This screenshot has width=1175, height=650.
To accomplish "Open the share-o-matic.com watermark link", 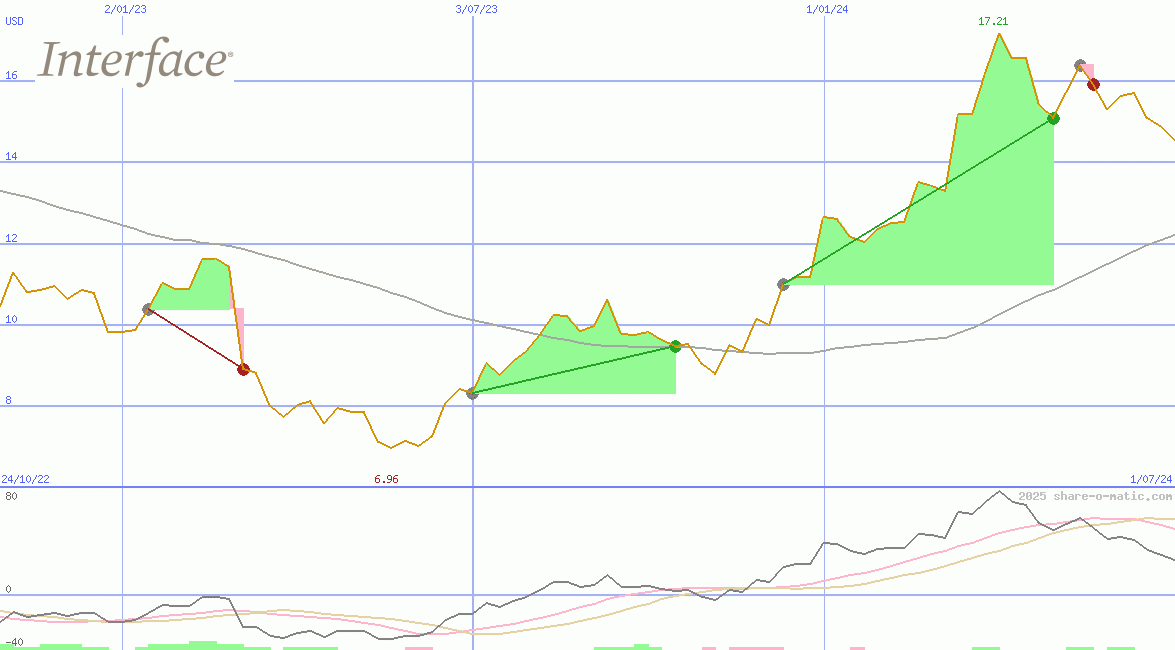I will pyautogui.click(x=1095, y=496).
